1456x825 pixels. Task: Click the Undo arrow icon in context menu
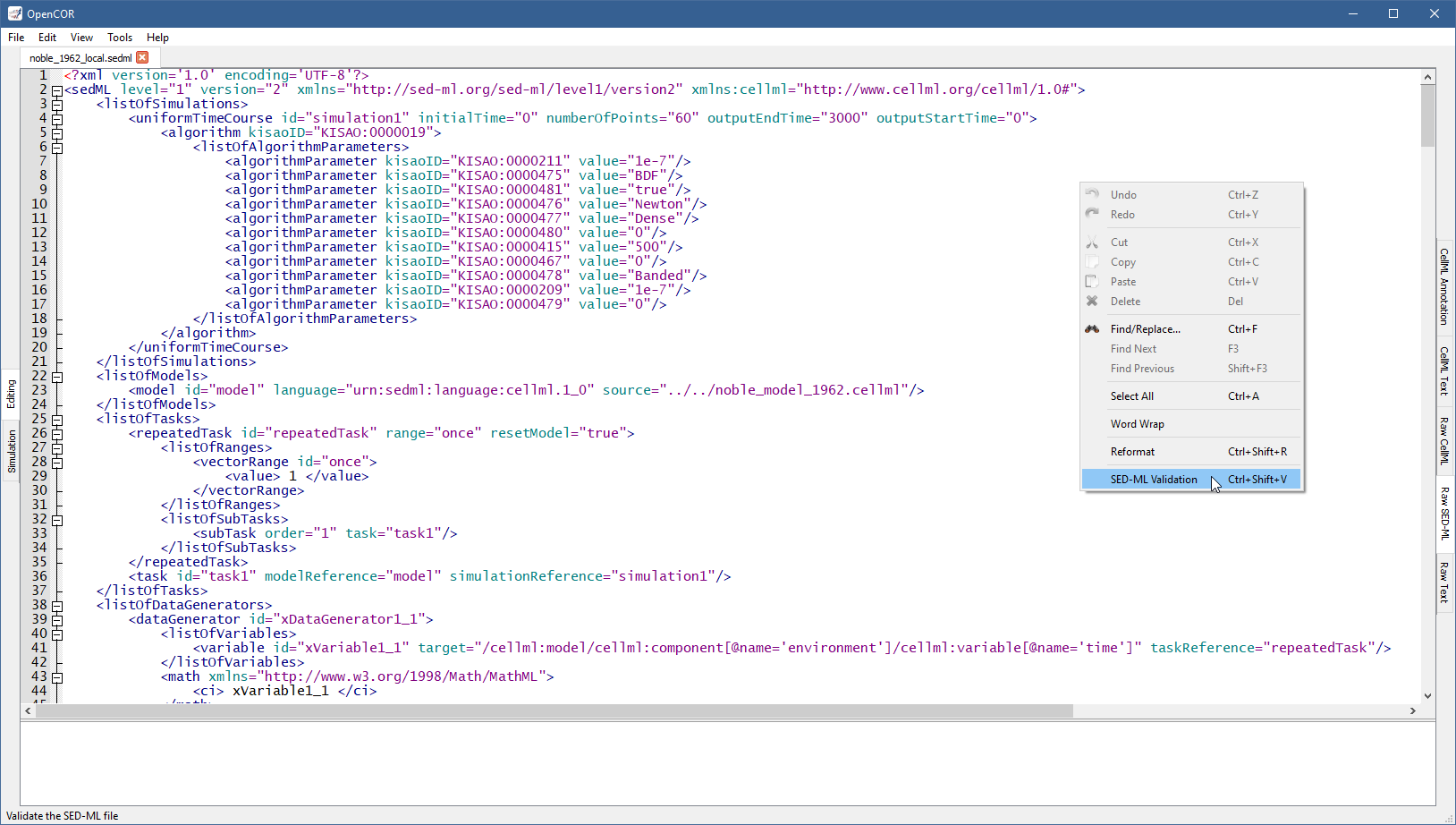1092,194
